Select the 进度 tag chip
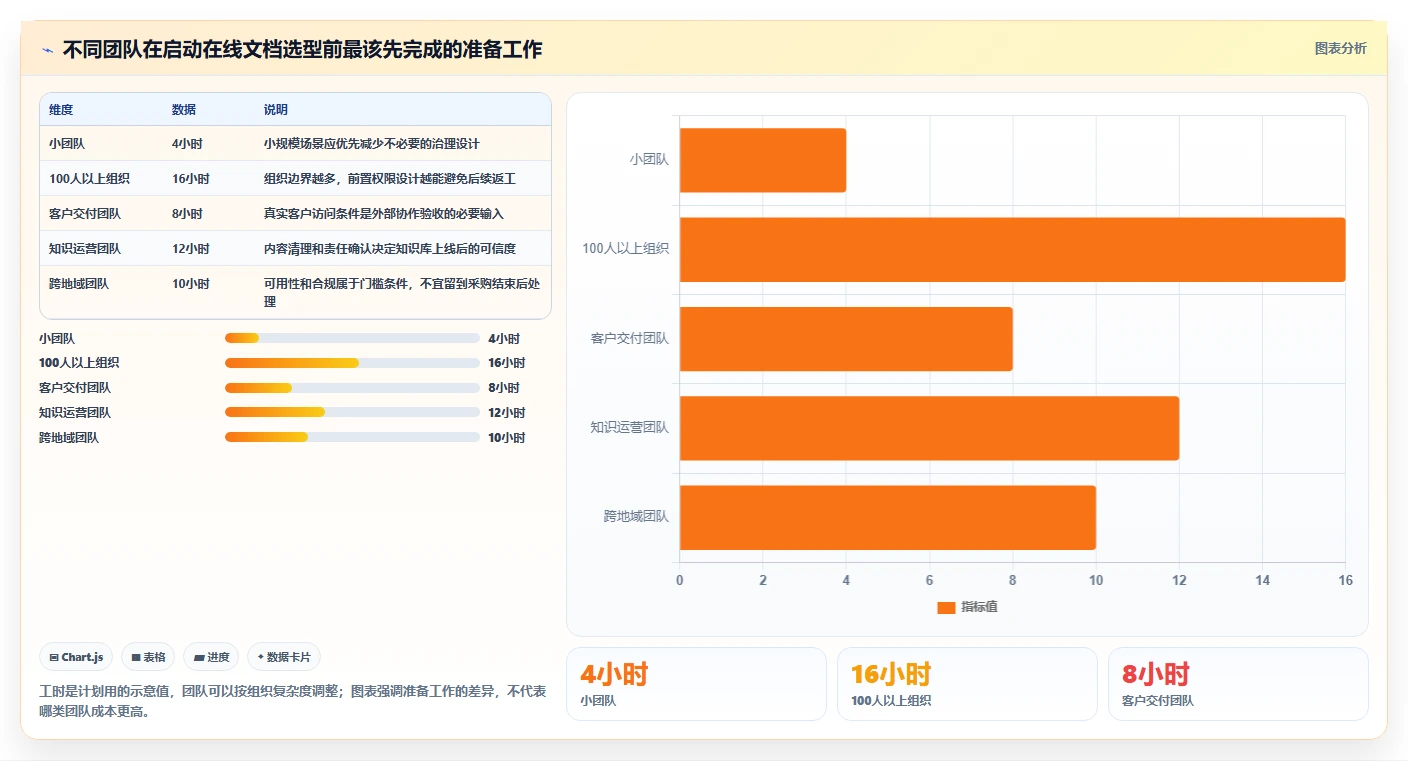This screenshot has height=761, width=1408. click(x=211, y=657)
